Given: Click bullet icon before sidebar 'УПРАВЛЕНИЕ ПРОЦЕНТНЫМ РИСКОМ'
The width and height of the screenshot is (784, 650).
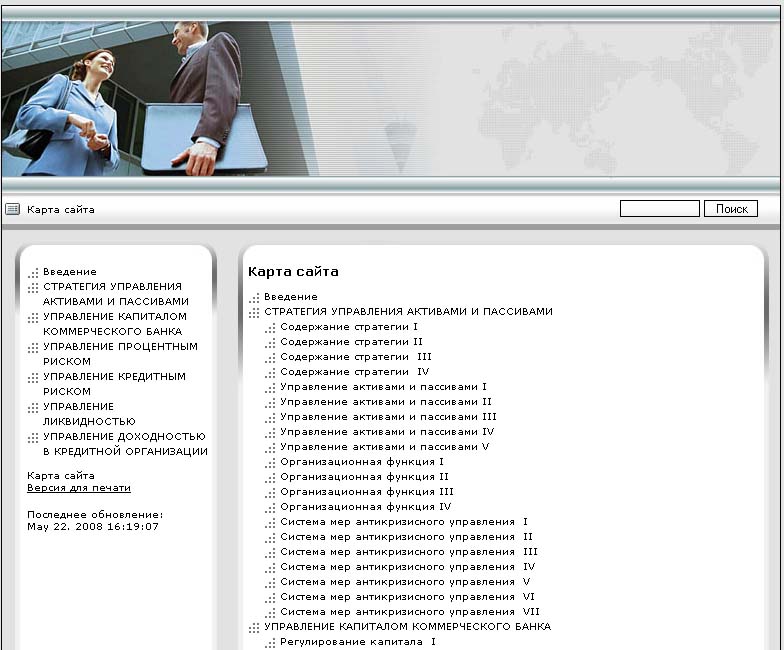Looking at the screenshot, I should [x=34, y=347].
